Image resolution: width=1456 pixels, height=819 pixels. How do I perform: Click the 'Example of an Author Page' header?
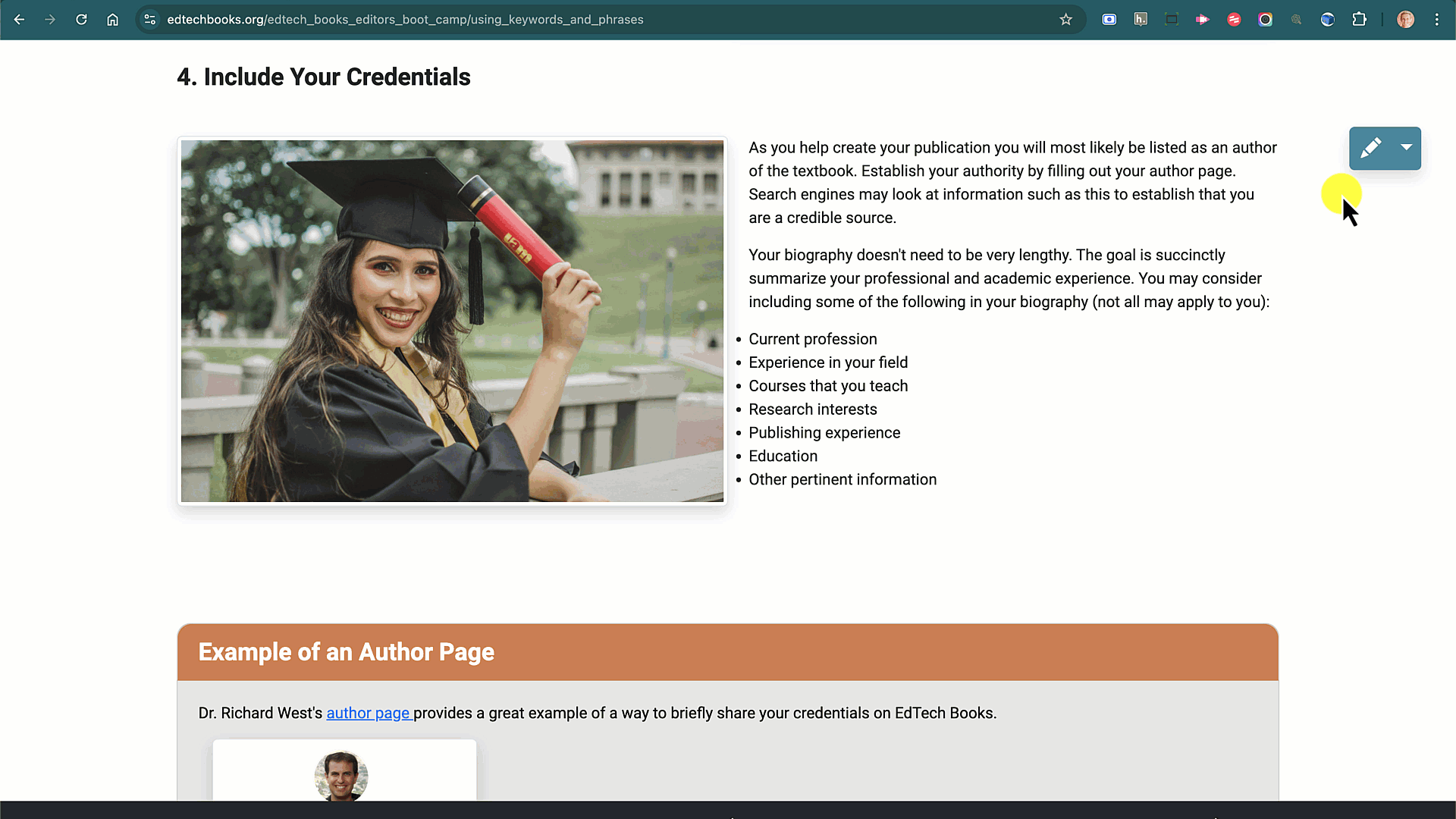click(x=346, y=652)
